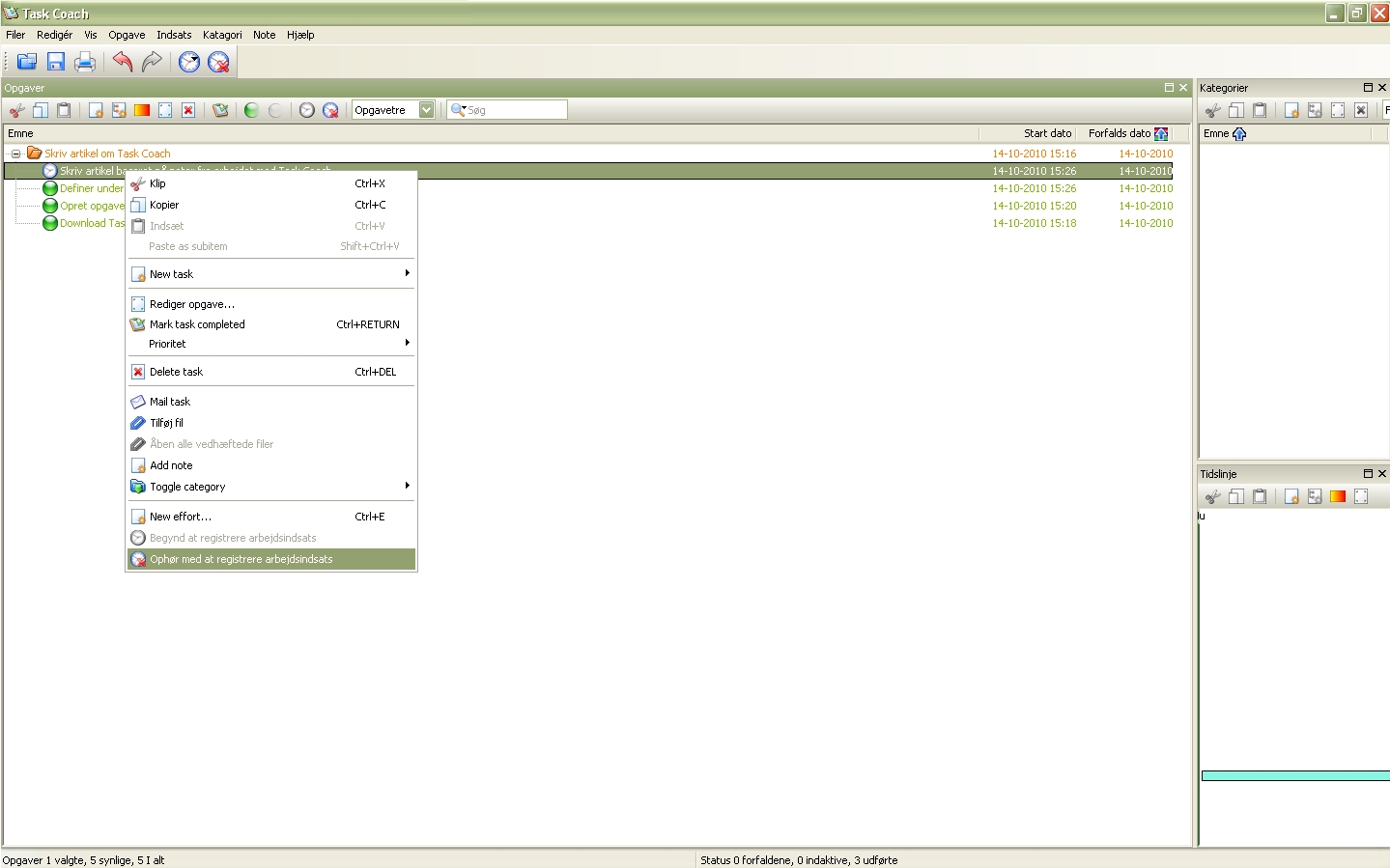Open the Opgavetre view dropdown
The image size is (1390, 868).
click(x=426, y=110)
